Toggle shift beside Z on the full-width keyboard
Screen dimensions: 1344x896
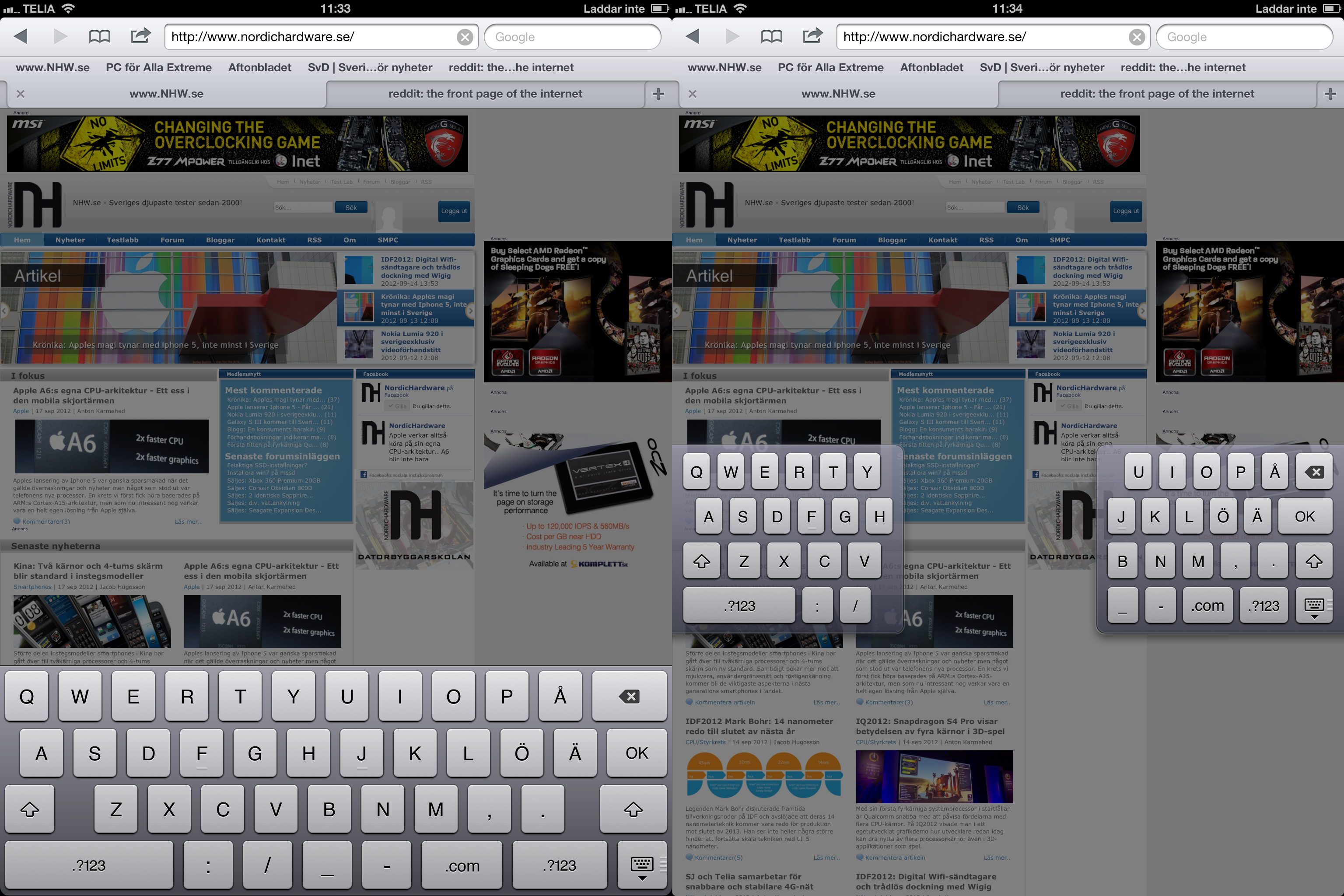(30, 809)
